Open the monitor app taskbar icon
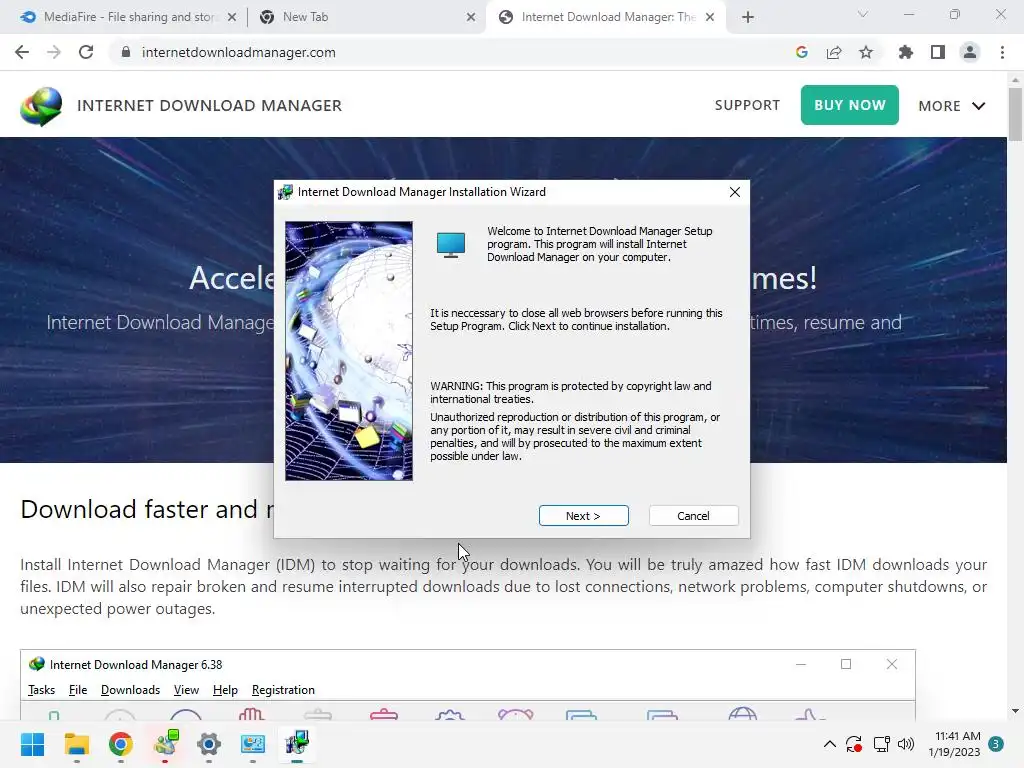This screenshot has width=1024, height=768. click(253, 744)
